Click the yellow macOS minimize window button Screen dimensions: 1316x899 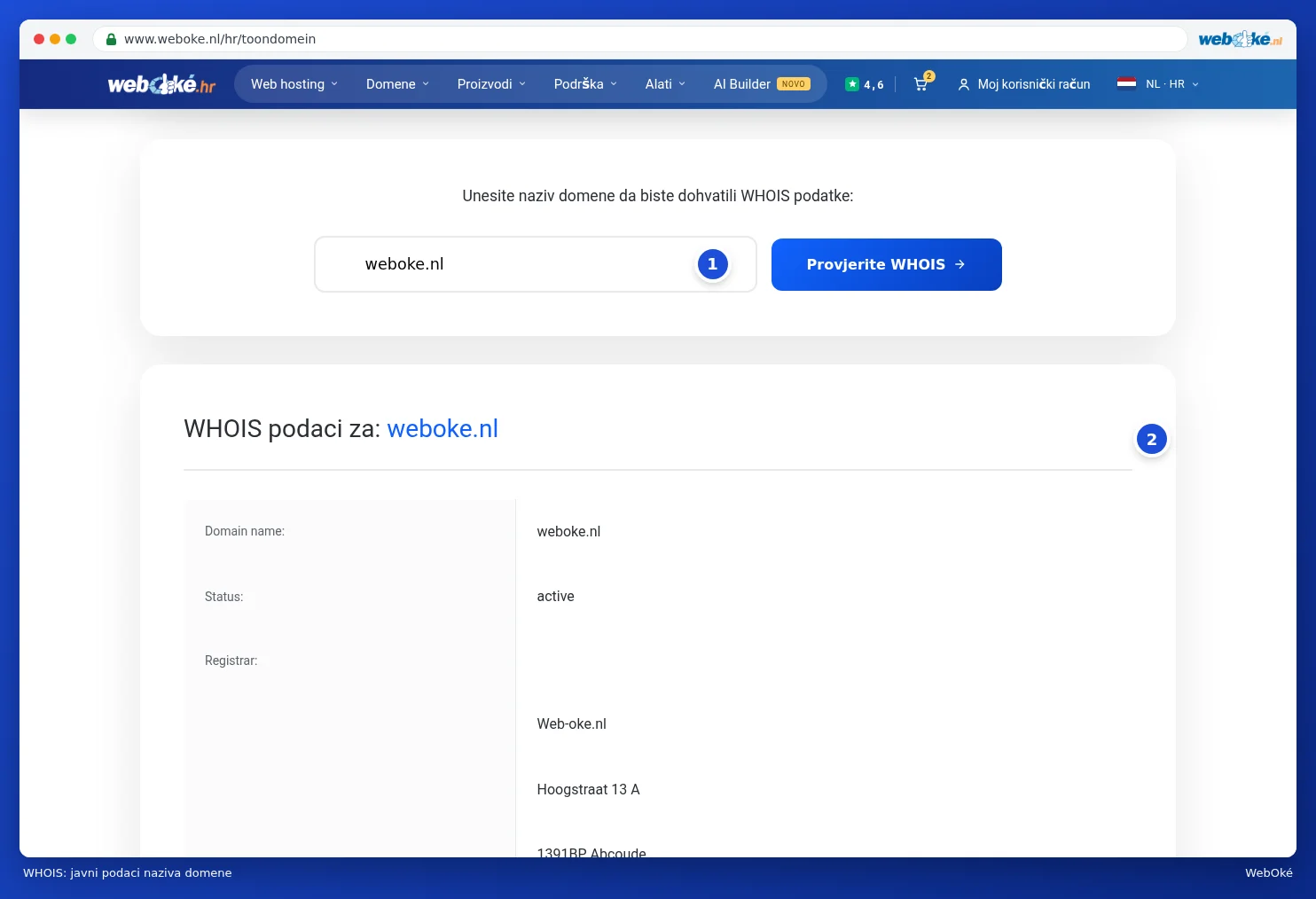[55, 39]
